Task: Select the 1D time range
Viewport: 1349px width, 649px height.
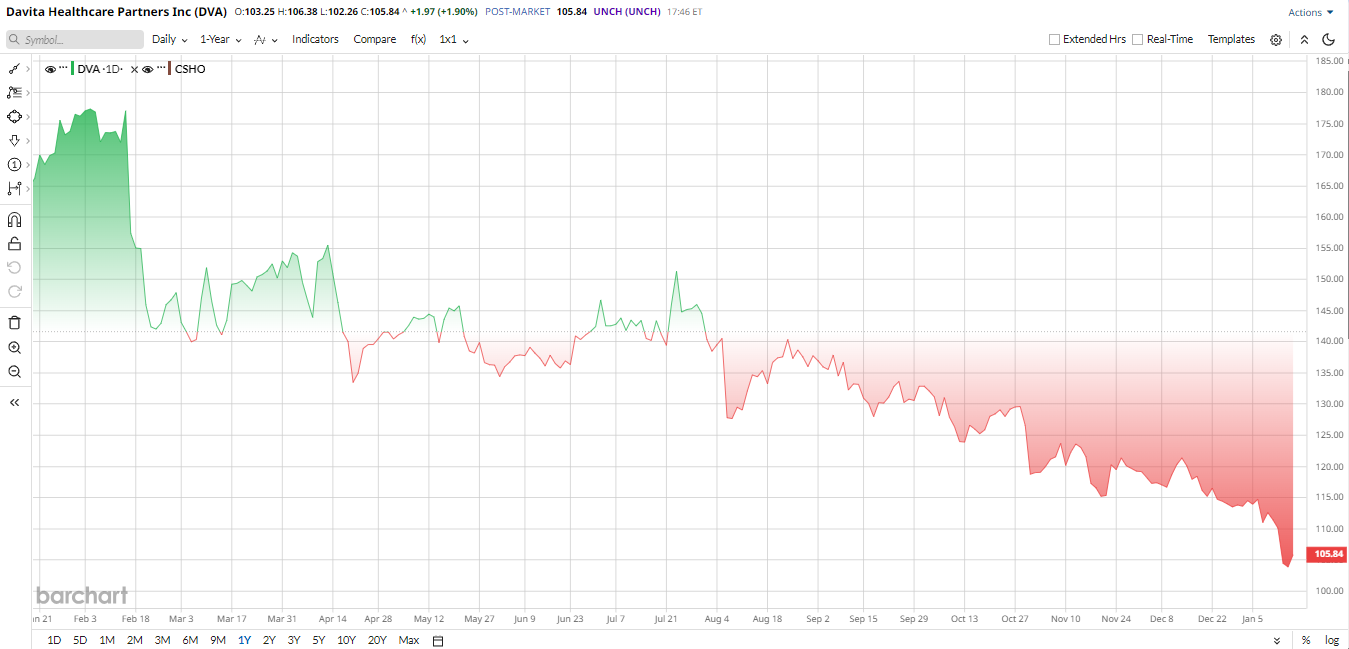Action: (54, 640)
